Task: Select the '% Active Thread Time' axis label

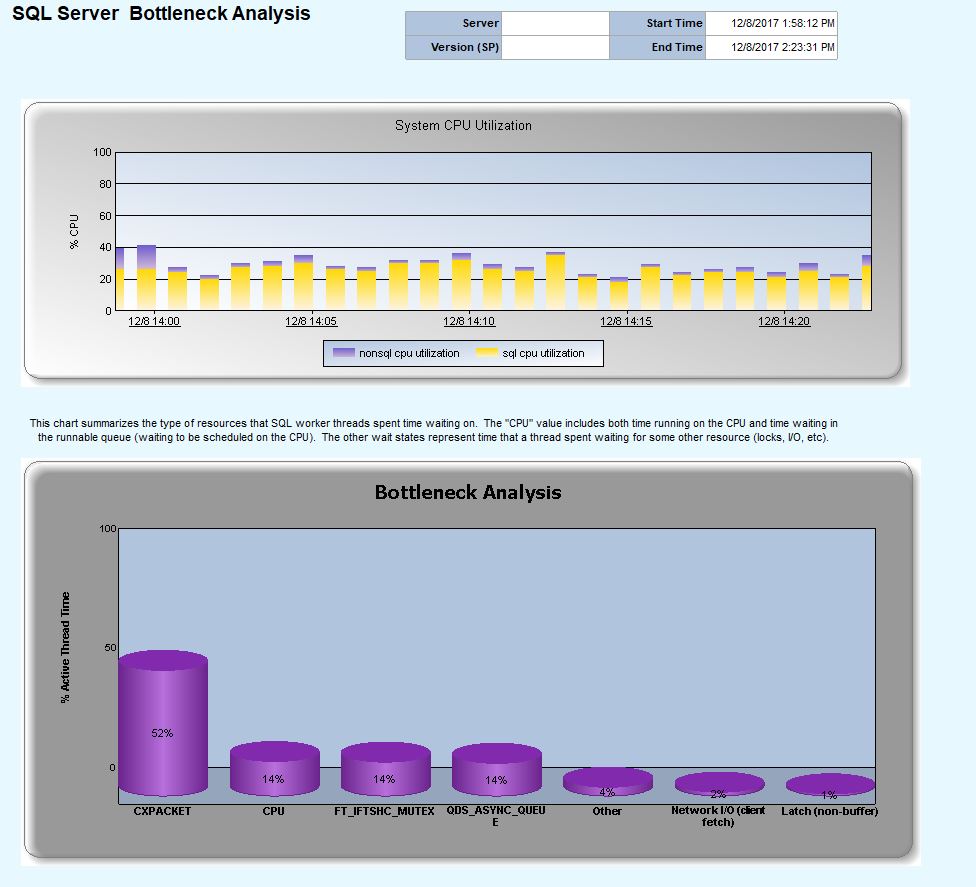Action: [x=65, y=647]
